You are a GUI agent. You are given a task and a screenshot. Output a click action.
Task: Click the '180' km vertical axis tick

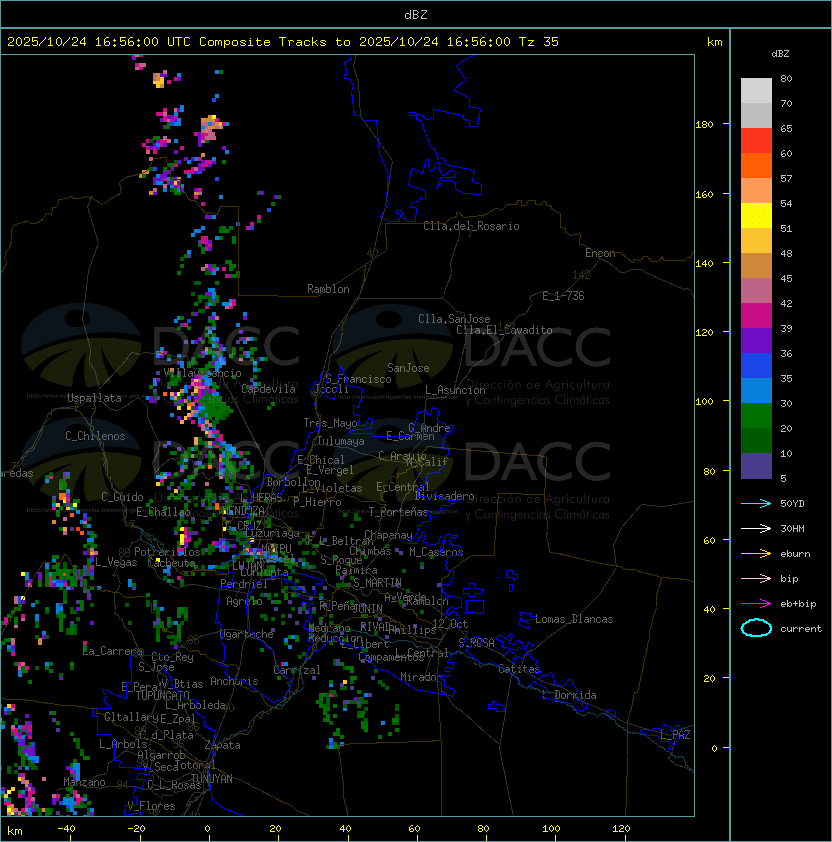[x=704, y=125]
